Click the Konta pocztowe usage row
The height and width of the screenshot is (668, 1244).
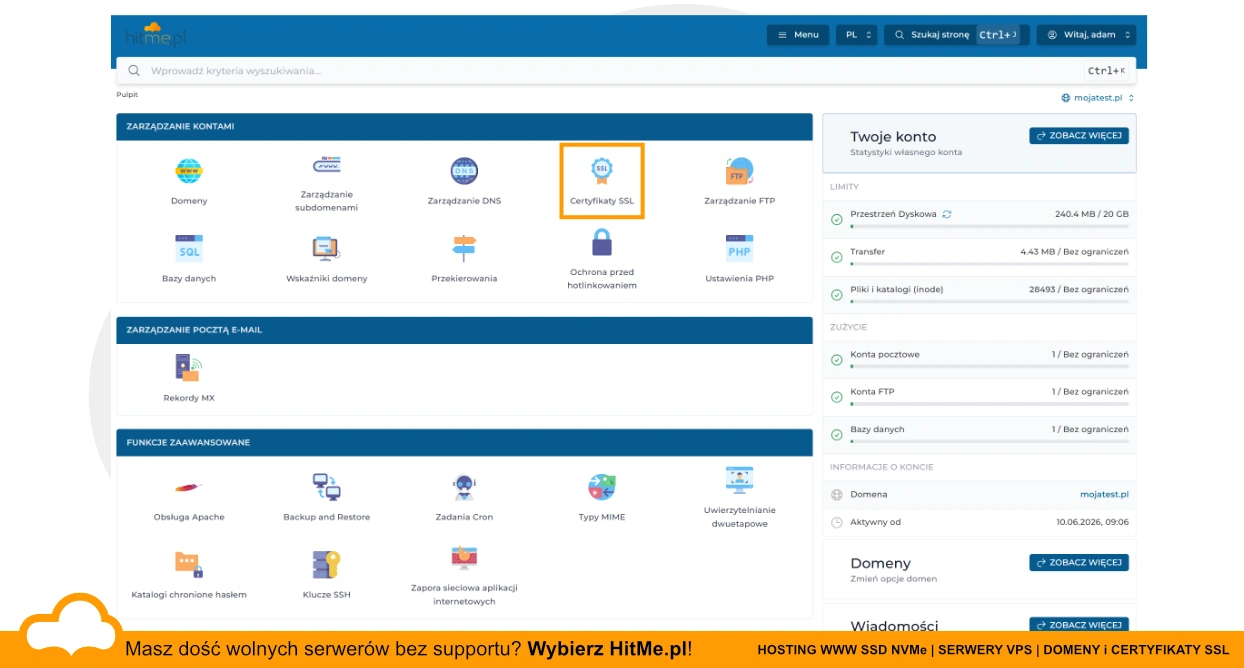pos(979,359)
